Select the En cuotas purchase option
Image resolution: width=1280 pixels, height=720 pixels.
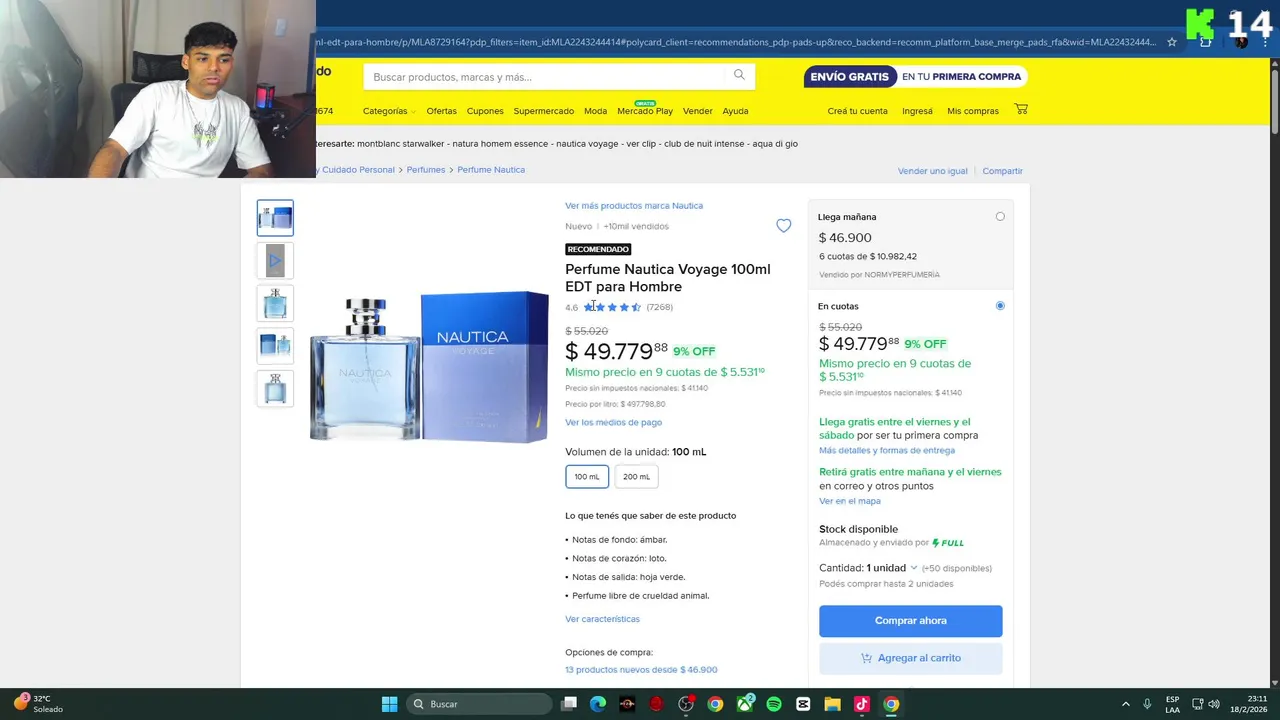(1000, 306)
